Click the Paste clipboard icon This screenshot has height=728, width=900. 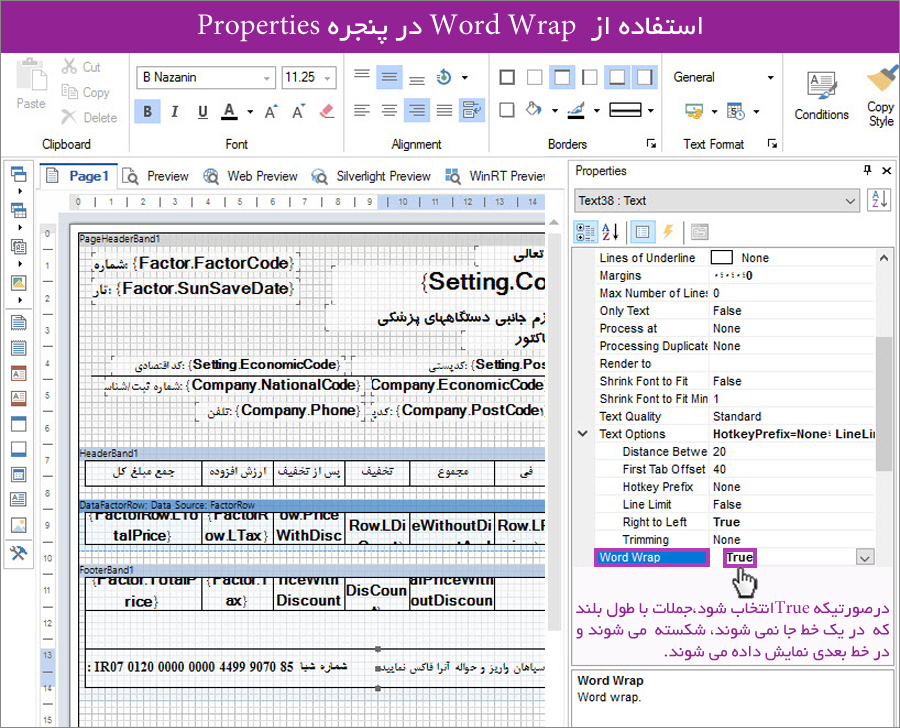[x=31, y=76]
